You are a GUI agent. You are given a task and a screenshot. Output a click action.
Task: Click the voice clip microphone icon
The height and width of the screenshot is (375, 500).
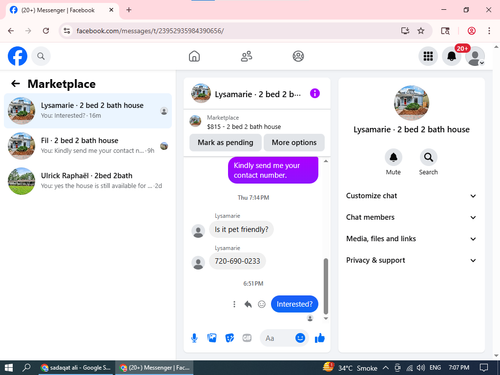click(x=194, y=338)
